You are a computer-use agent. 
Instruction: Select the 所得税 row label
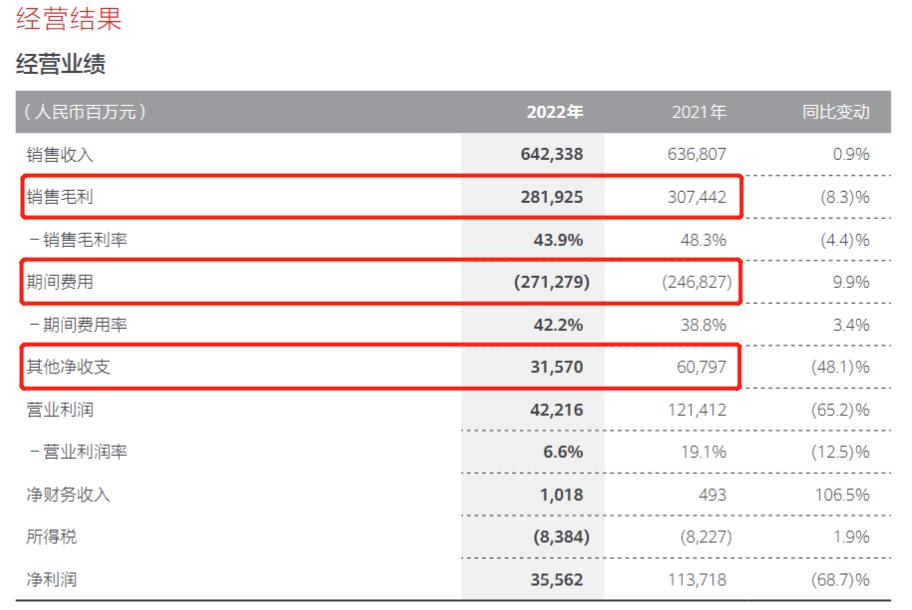53,537
